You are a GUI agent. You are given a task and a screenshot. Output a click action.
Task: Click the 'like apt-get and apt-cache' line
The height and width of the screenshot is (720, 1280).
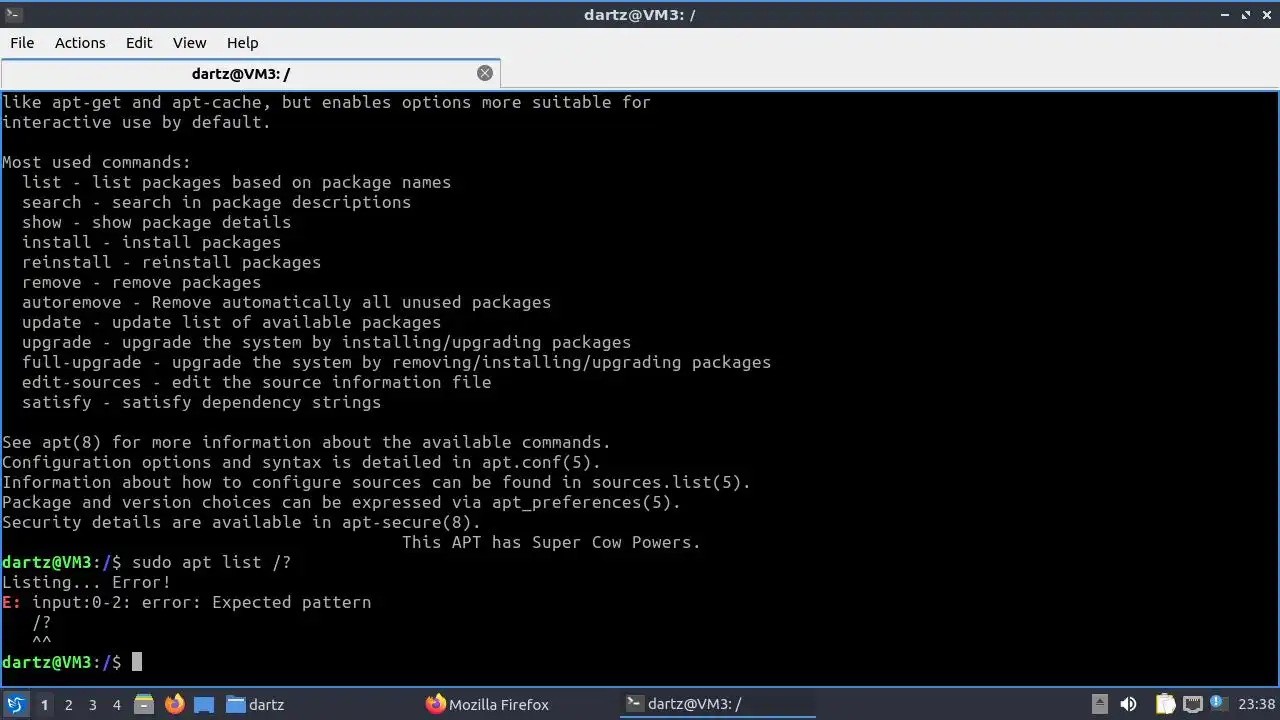(326, 102)
